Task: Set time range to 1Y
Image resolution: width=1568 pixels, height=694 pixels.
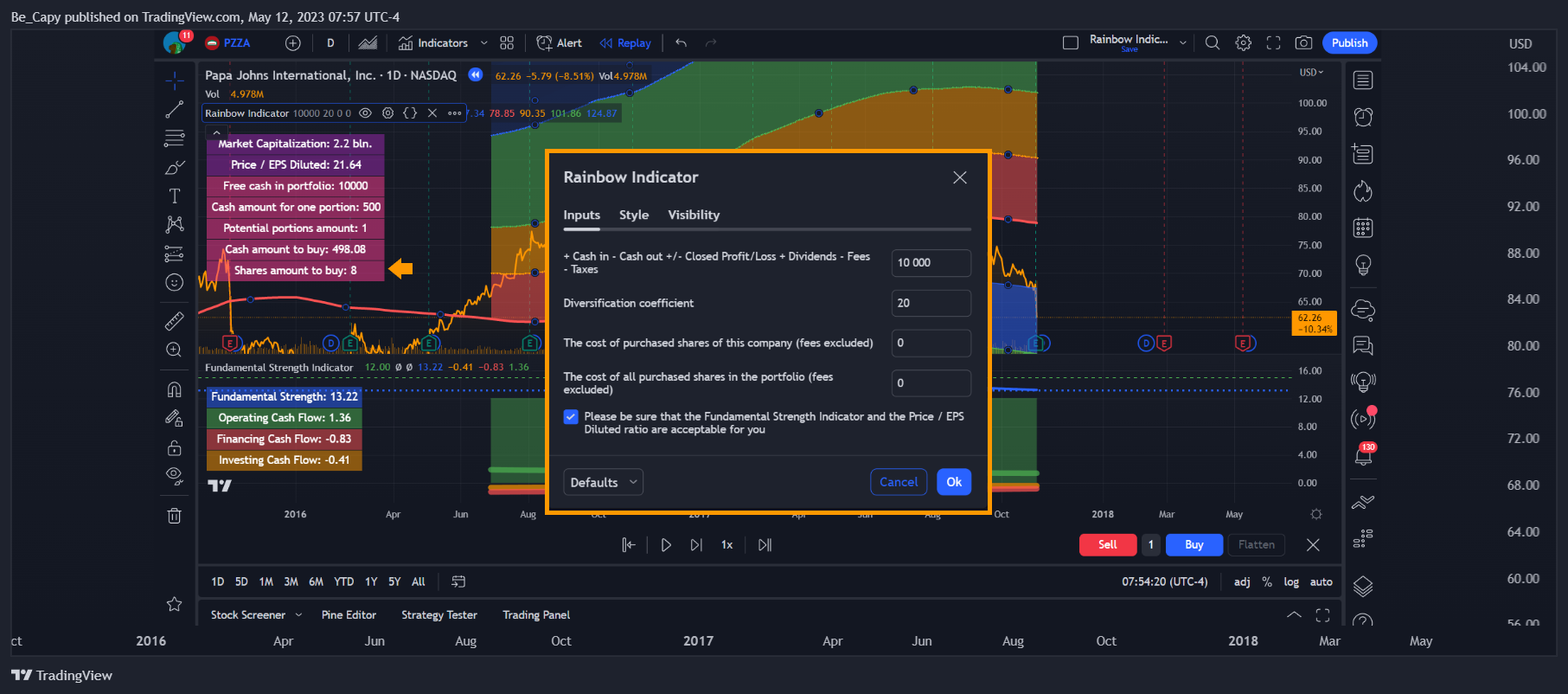Action: click(x=371, y=582)
